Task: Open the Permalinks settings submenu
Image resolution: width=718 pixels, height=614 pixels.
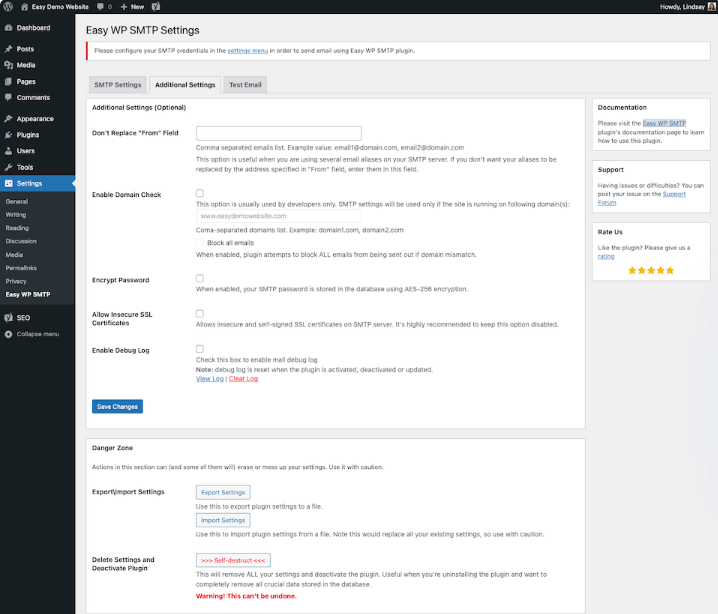Action: pos(21,268)
